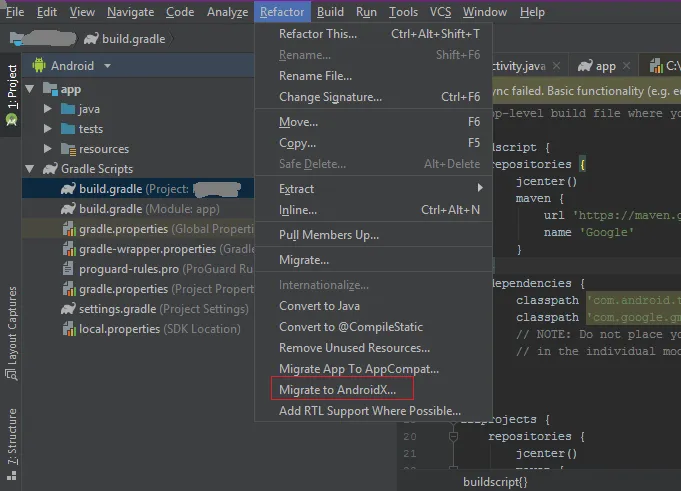Close the open Refactor menu header
Screen dimensions: 681x491
pos(282,12)
